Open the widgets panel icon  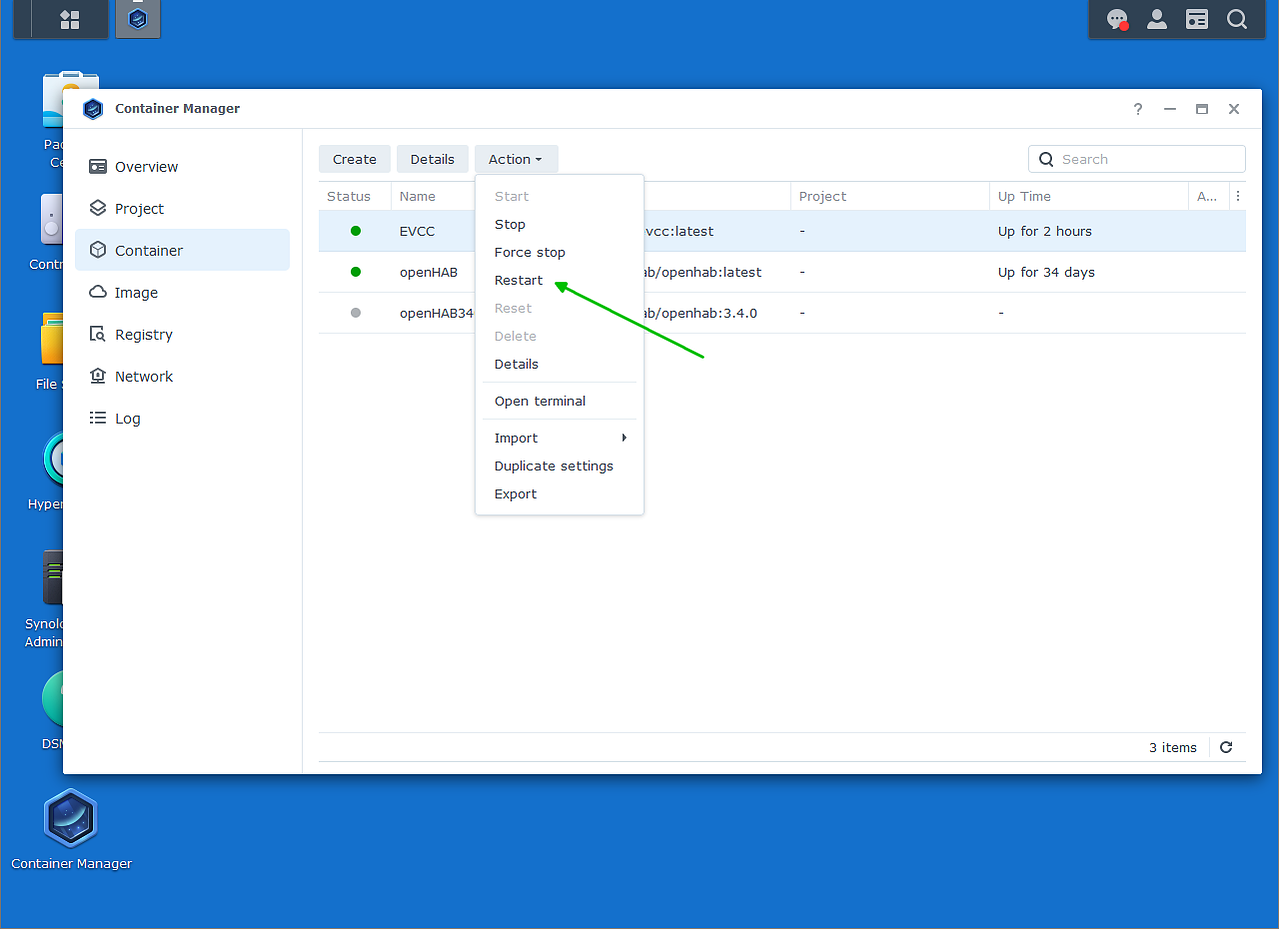coord(1197,19)
